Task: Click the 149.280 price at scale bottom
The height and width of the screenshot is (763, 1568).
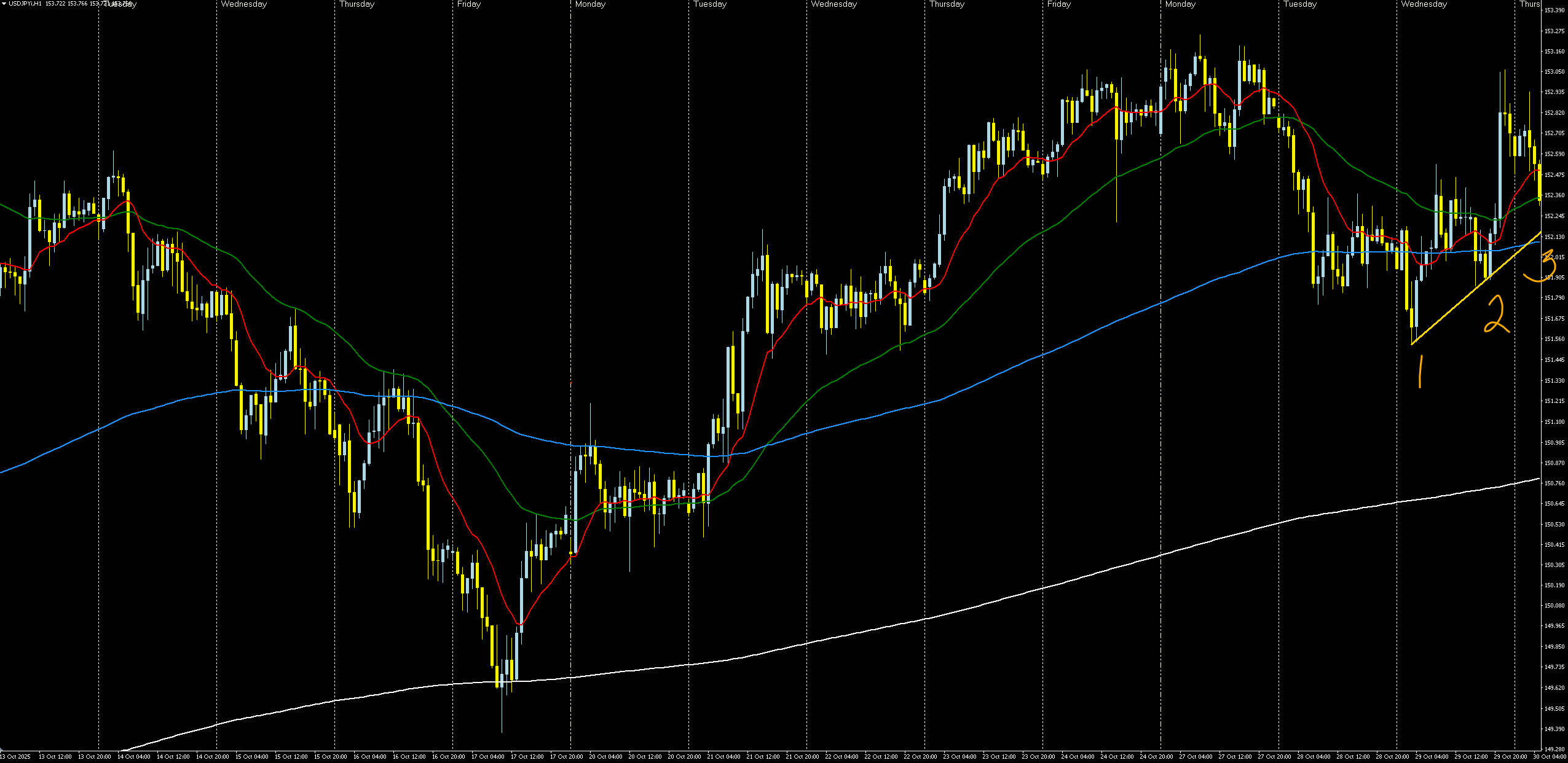Action: (x=1554, y=749)
